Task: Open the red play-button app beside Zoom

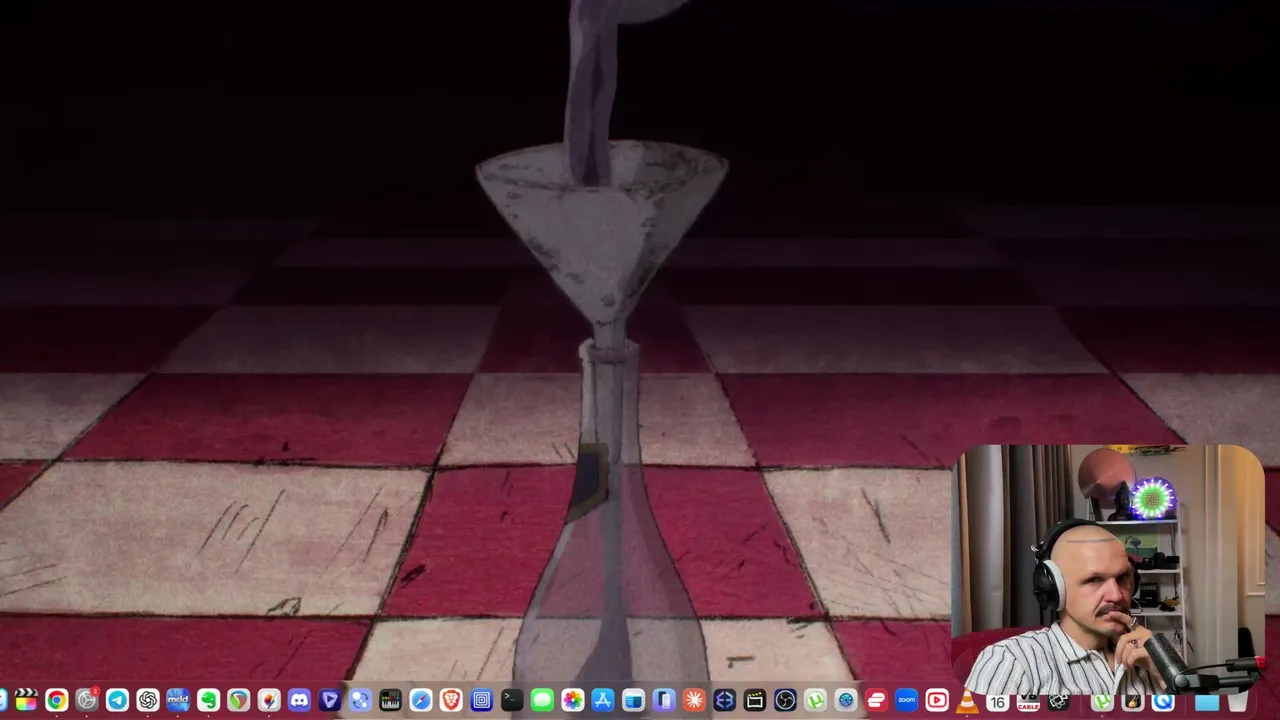Action: [937, 701]
